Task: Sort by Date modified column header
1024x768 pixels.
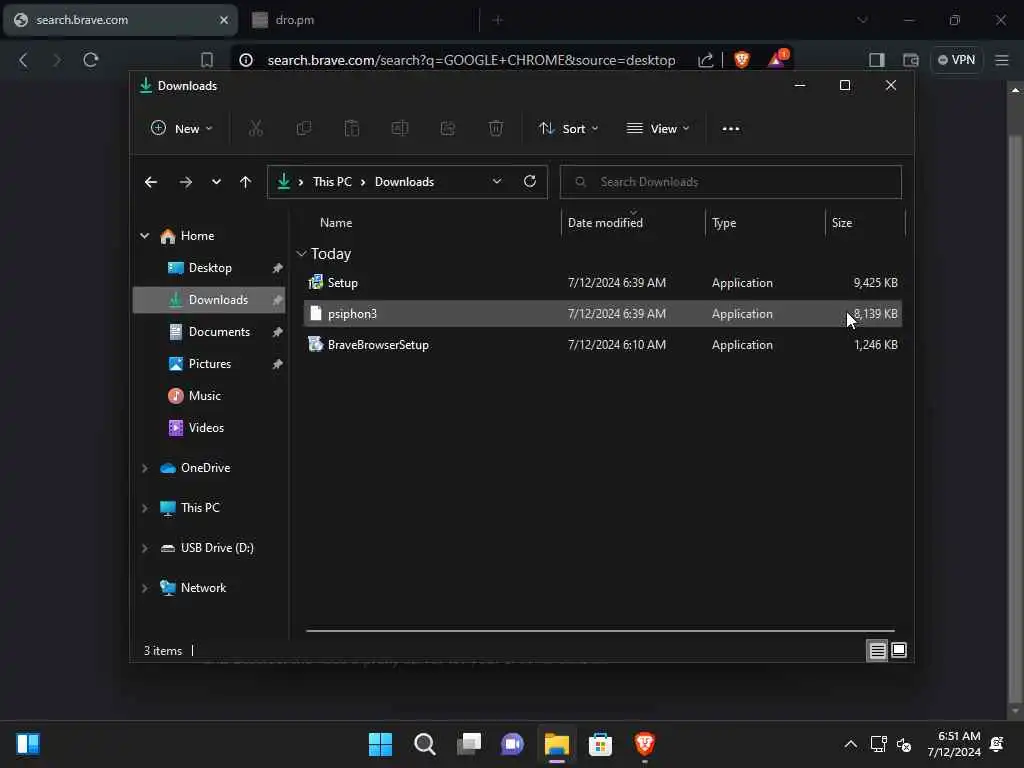Action: tap(605, 223)
